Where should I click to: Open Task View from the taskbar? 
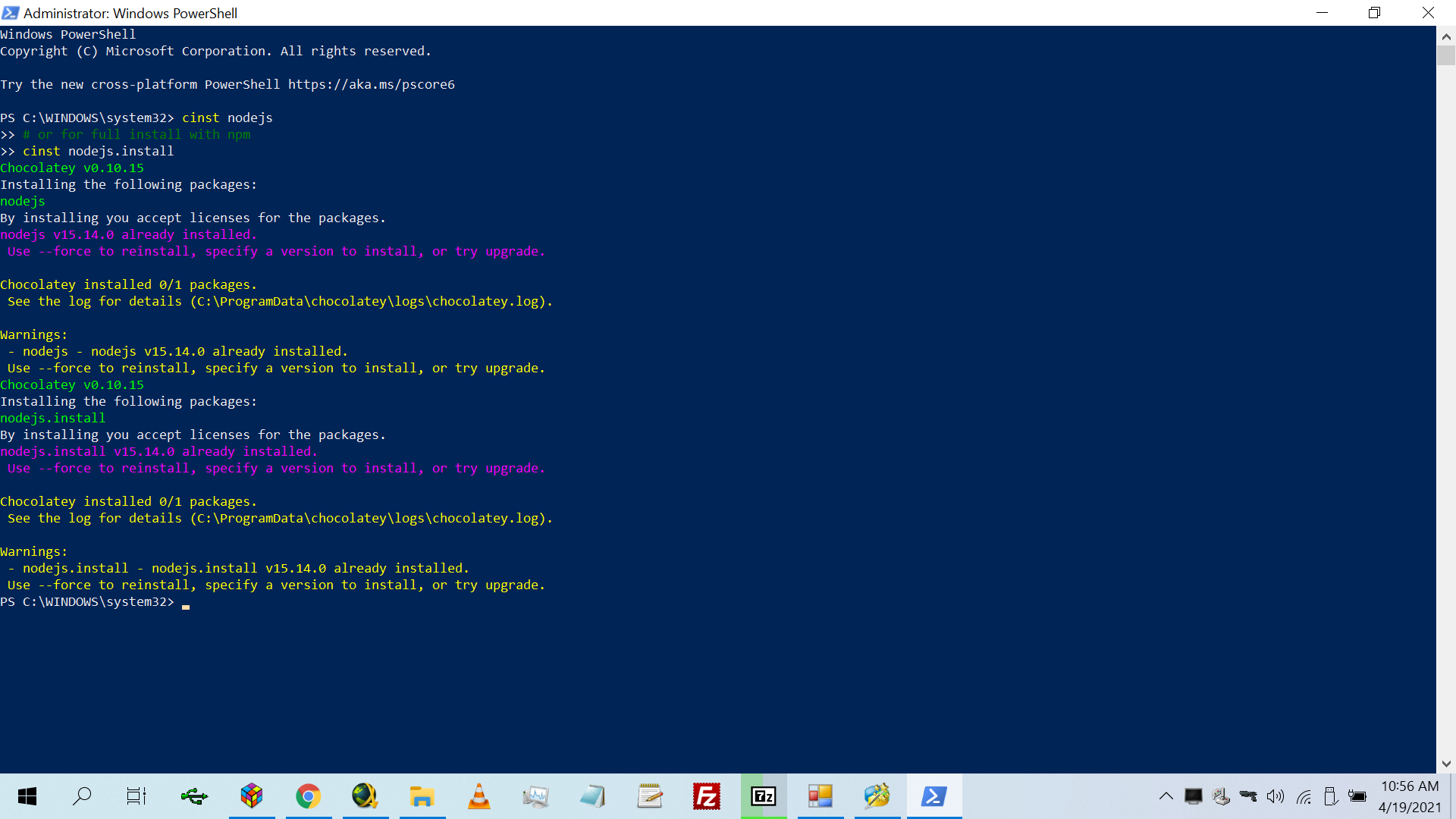[x=136, y=796]
